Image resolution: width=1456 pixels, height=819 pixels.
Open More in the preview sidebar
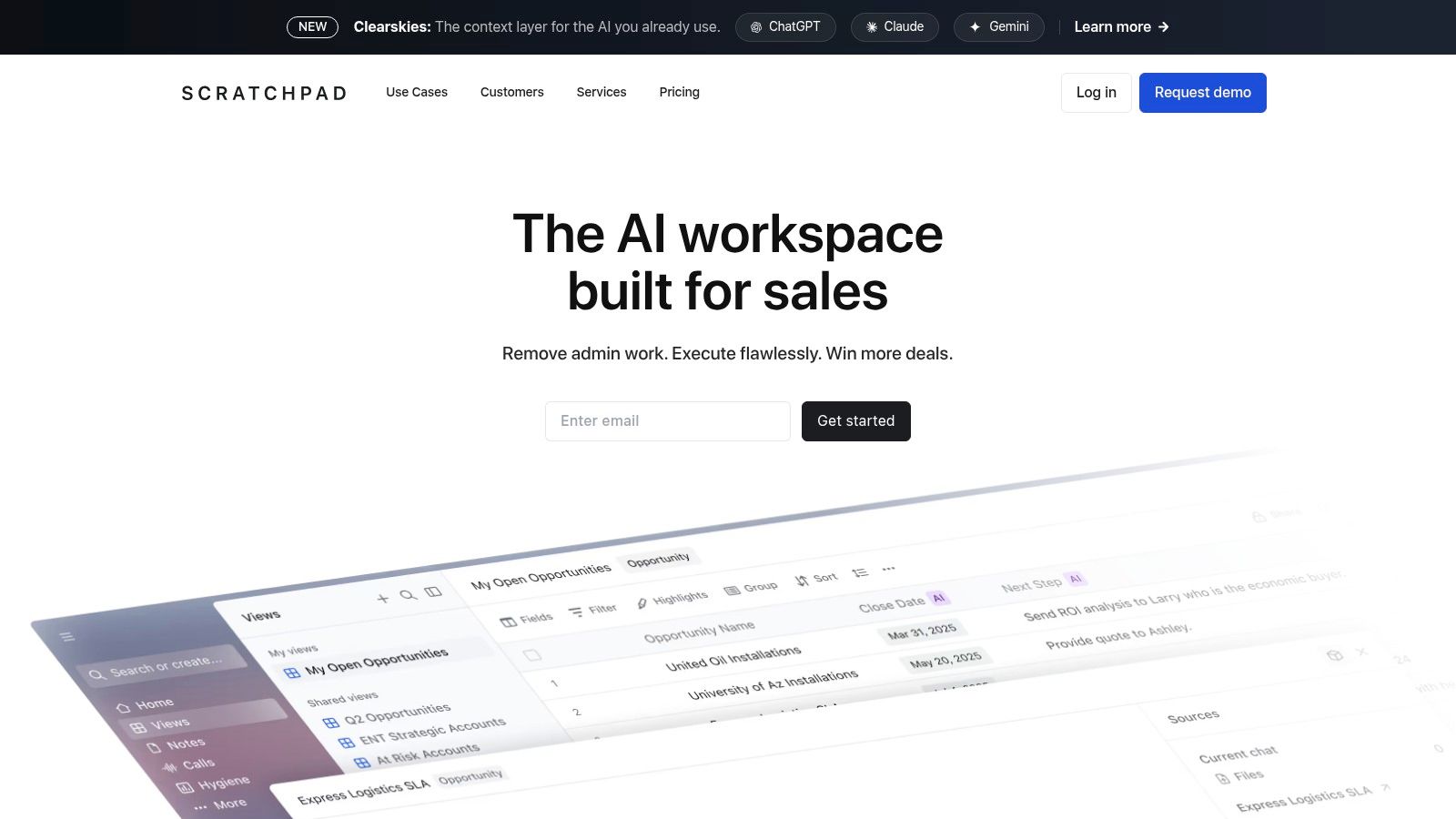click(x=220, y=804)
